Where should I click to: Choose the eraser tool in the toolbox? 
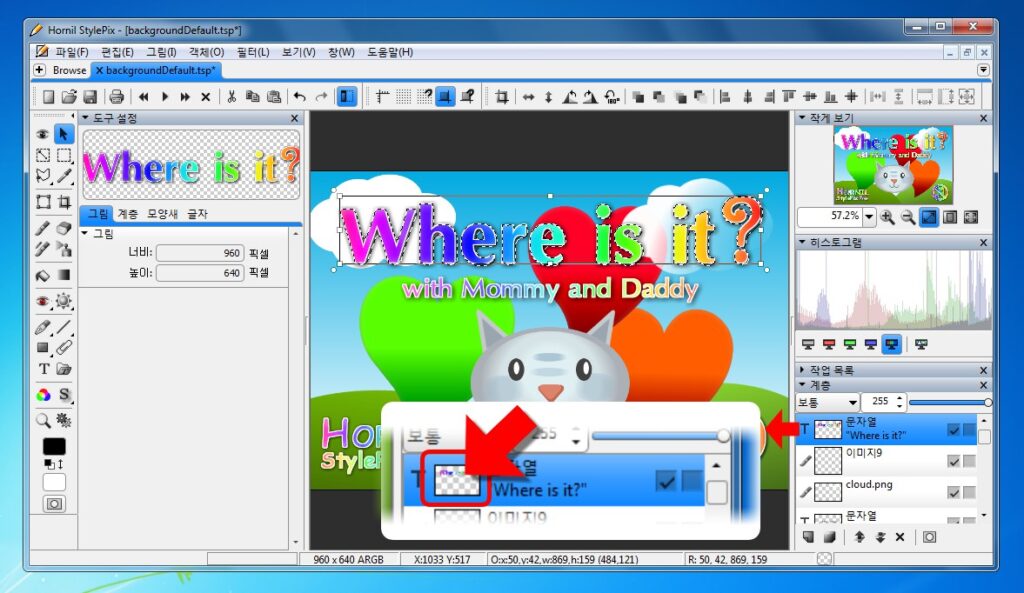(x=63, y=228)
